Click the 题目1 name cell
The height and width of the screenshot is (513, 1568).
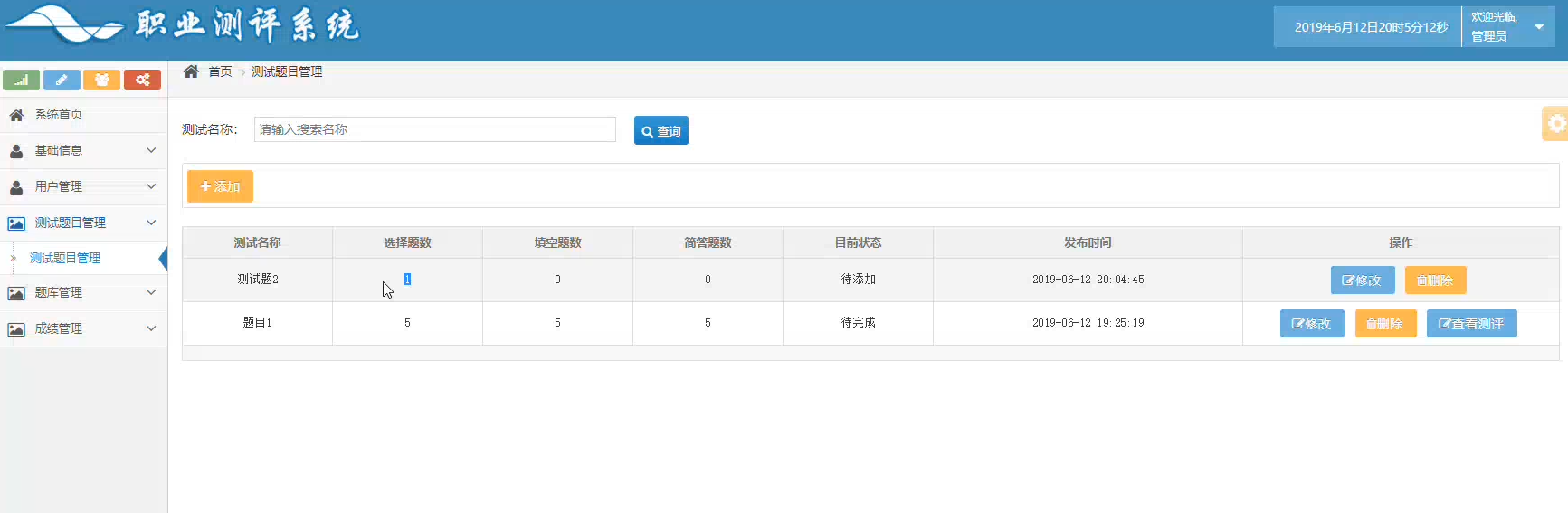(258, 323)
